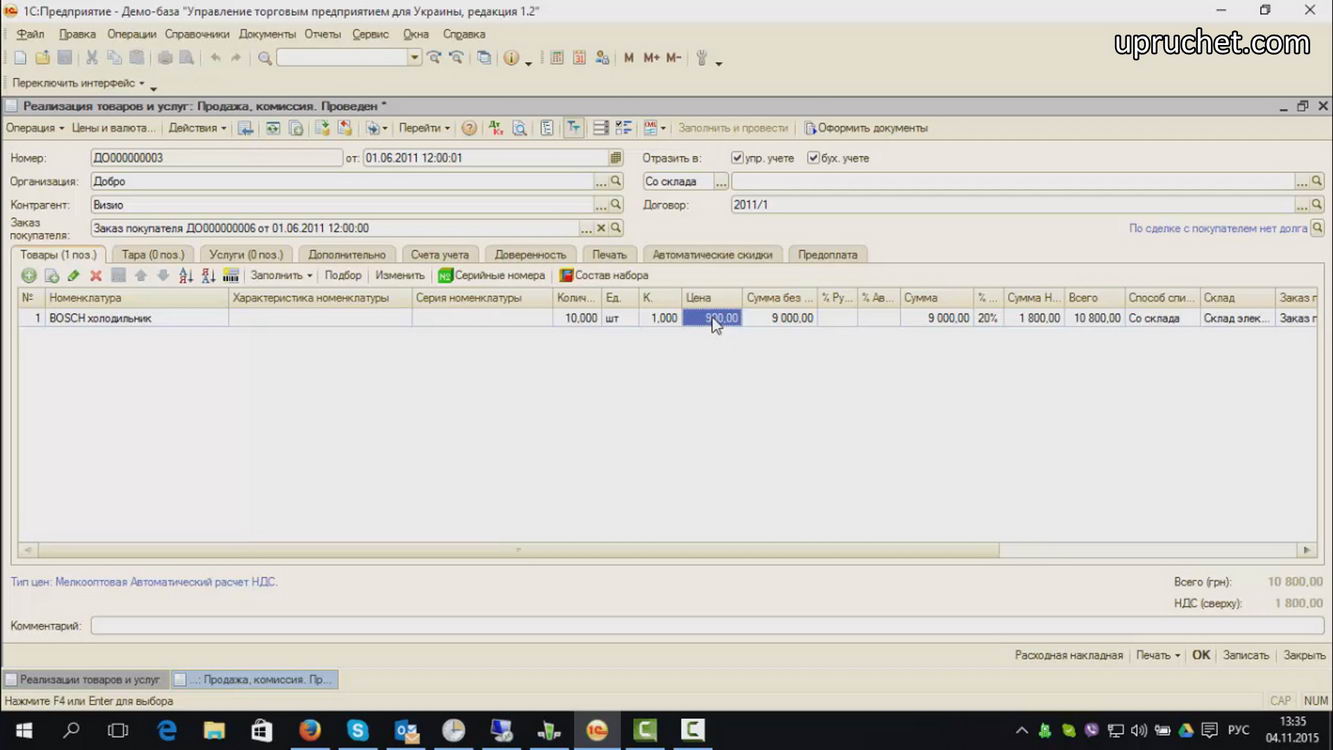Open the calendar icon in main toolbar
Image resolution: width=1333 pixels, height=750 pixels.
[579, 58]
